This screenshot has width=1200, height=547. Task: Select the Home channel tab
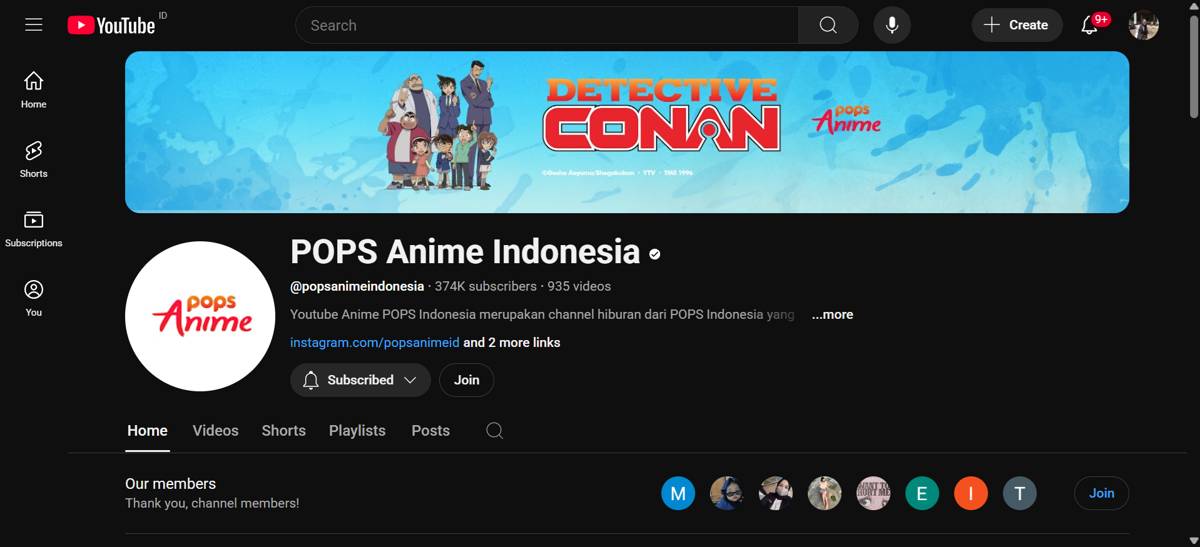147,431
